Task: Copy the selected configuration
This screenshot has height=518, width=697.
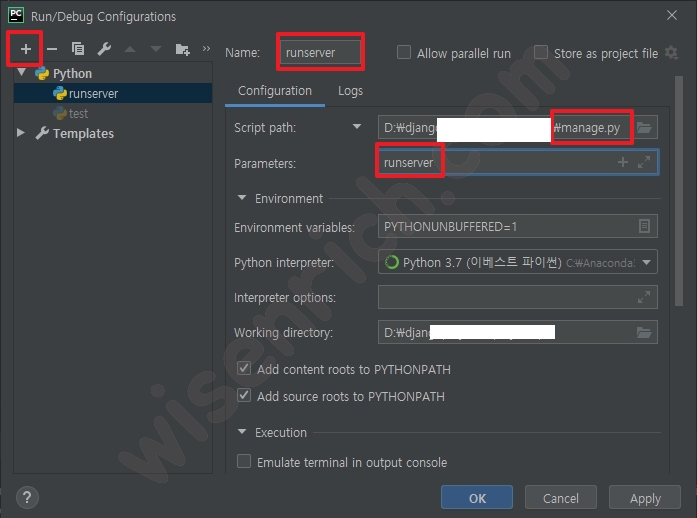Action: [x=78, y=48]
